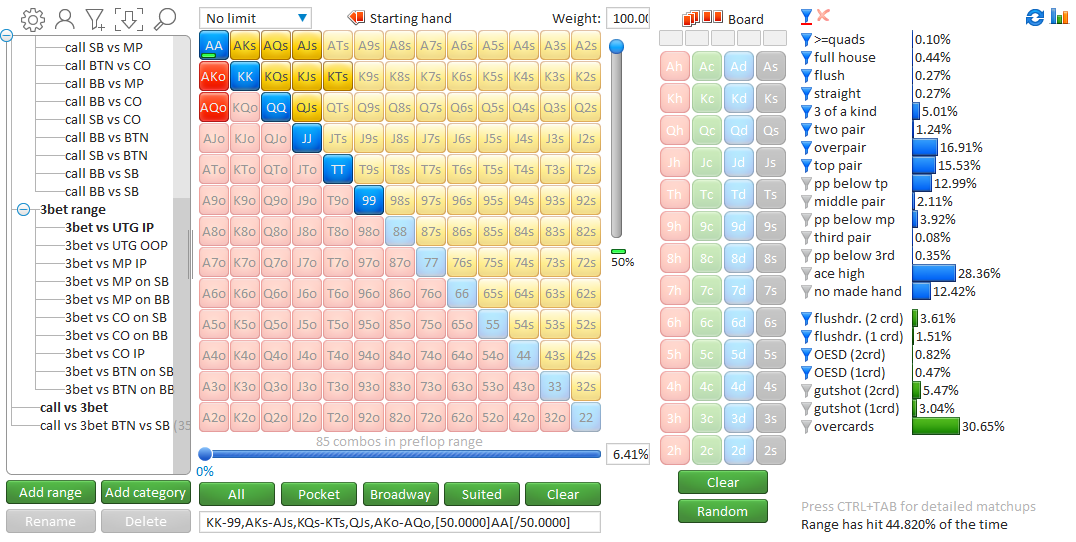Click the add filter funnel icon
Image resolution: width=1076 pixels, height=542 pixels.
pyautogui.click(x=95, y=19)
